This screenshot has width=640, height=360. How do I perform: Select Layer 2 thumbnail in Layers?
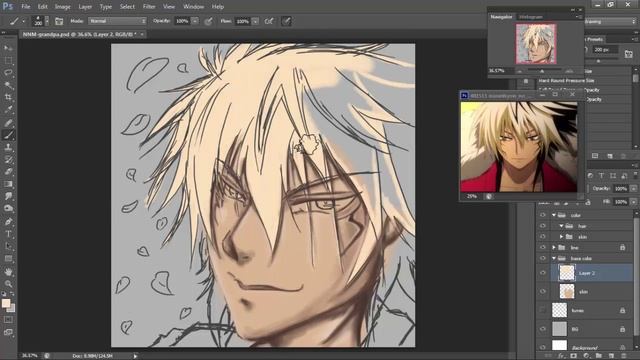click(567, 273)
